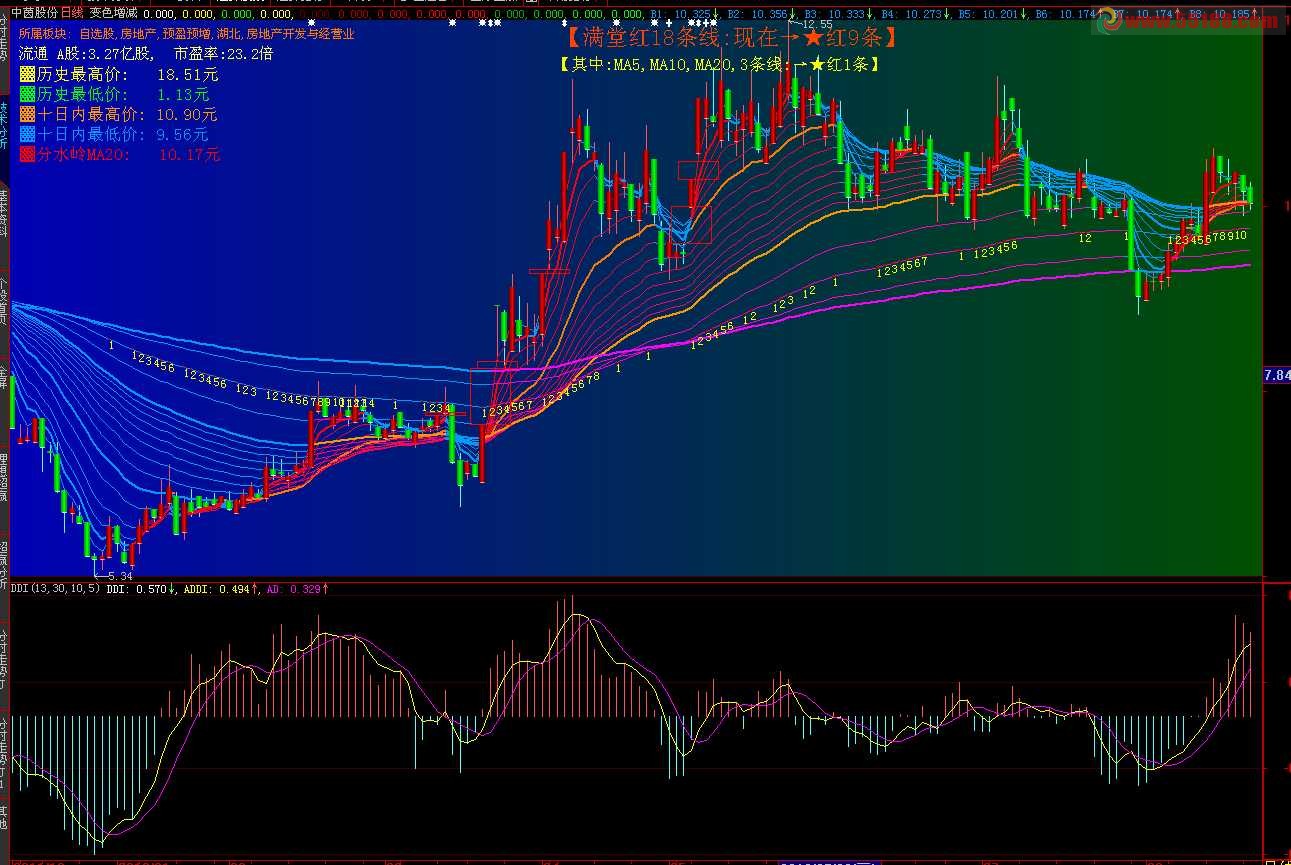1291x865 pixels.
Task: Click the 预盈预增 sector name
Action: tap(186, 33)
